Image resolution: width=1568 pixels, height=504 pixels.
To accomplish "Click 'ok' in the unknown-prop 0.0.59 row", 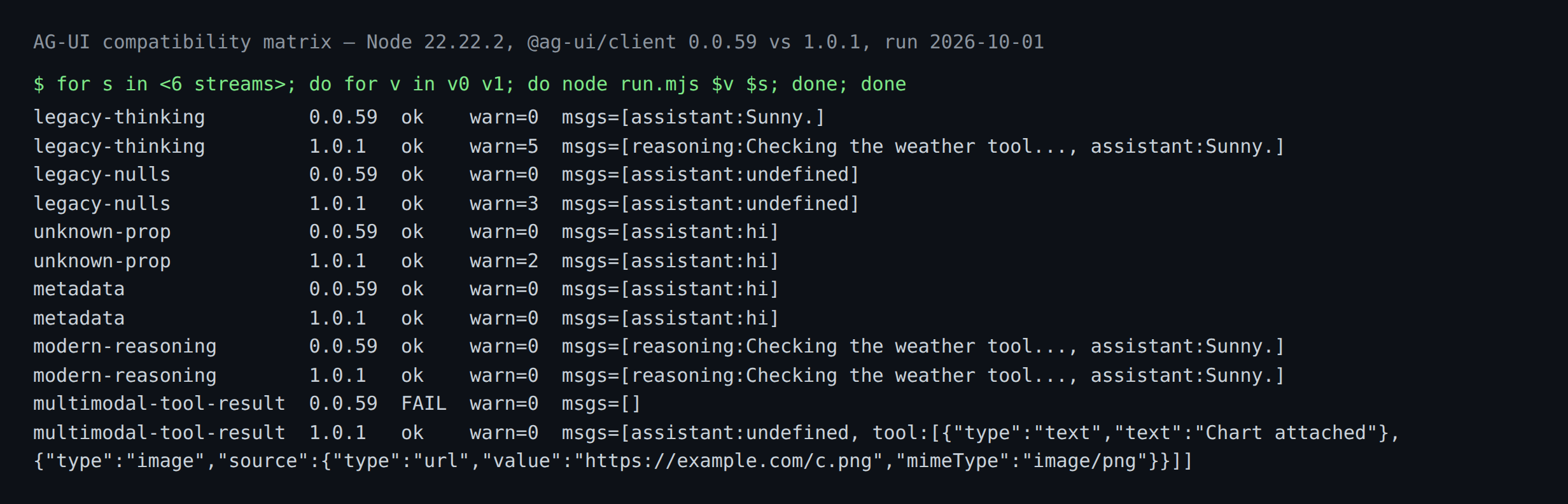I will tap(412, 232).
